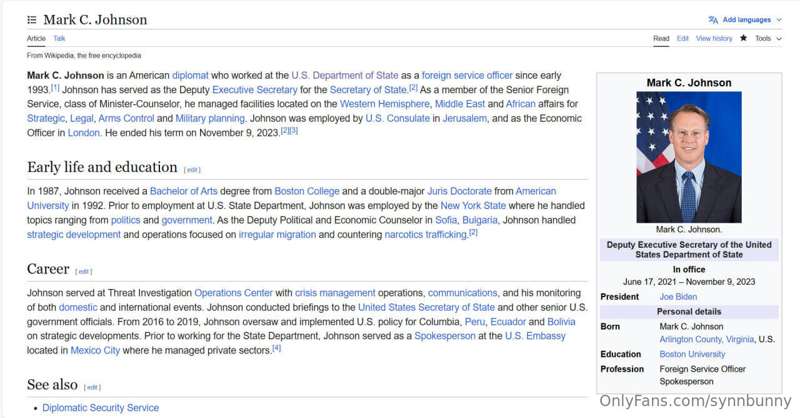Viewport: 800px width, 418px height.
Task: Edit the Early life and education section
Action: [192, 170]
